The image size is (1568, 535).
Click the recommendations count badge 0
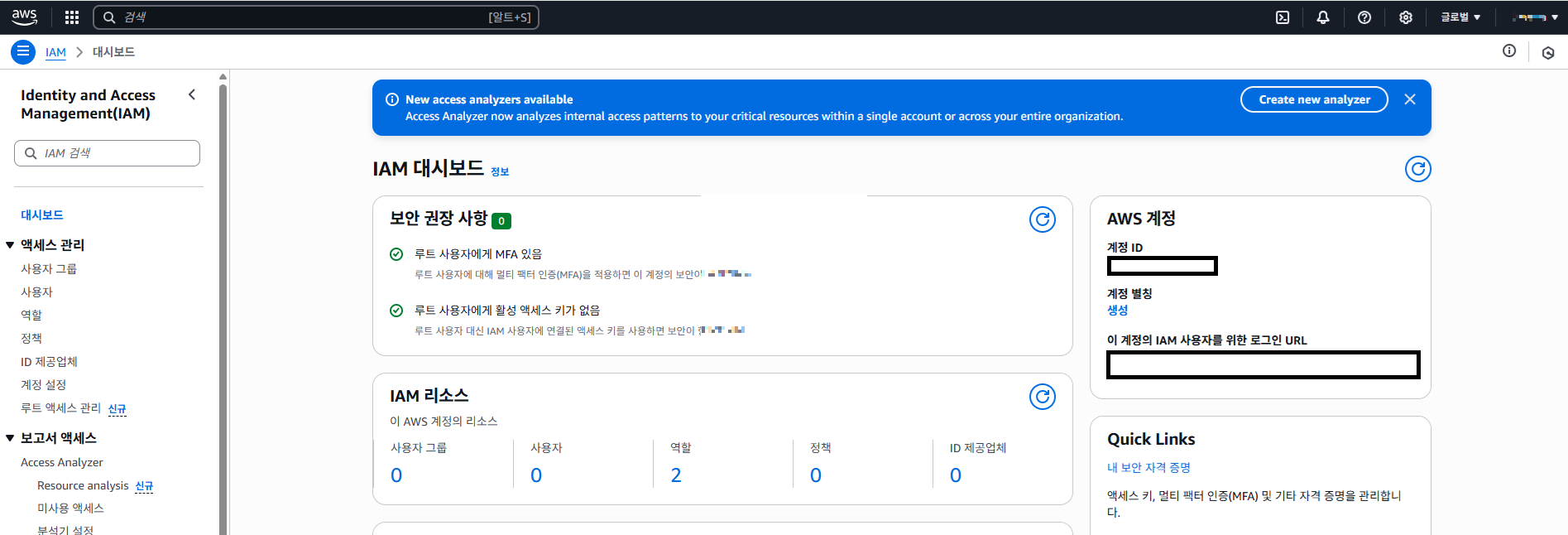coord(501,221)
